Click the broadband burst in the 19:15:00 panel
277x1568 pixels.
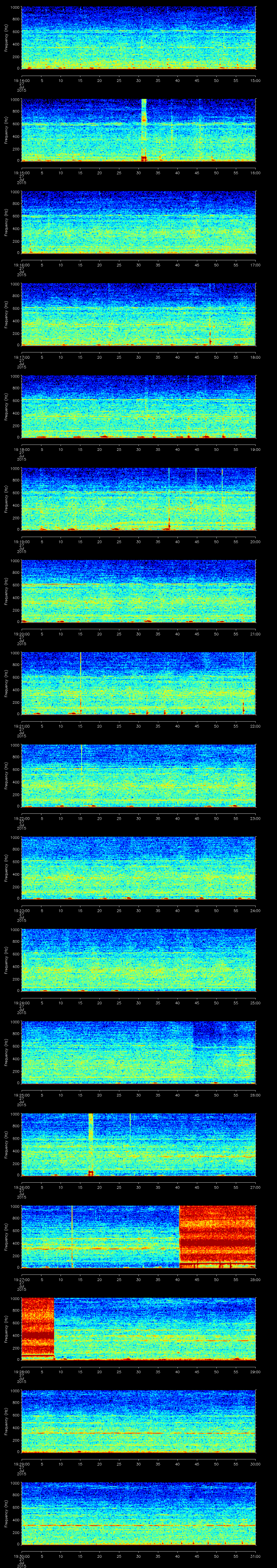click(x=144, y=130)
